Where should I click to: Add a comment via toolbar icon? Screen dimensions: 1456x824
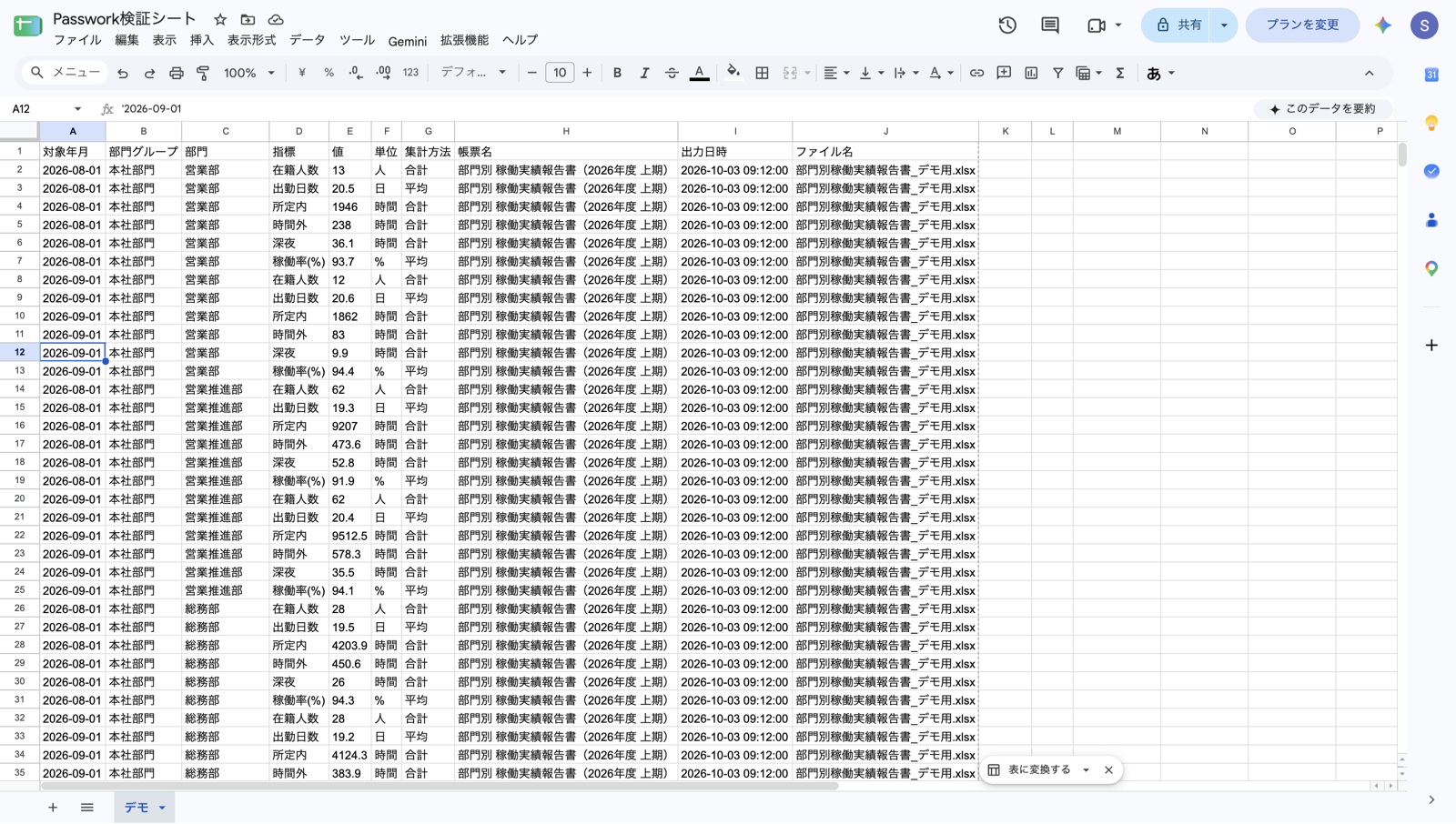[1004, 74]
